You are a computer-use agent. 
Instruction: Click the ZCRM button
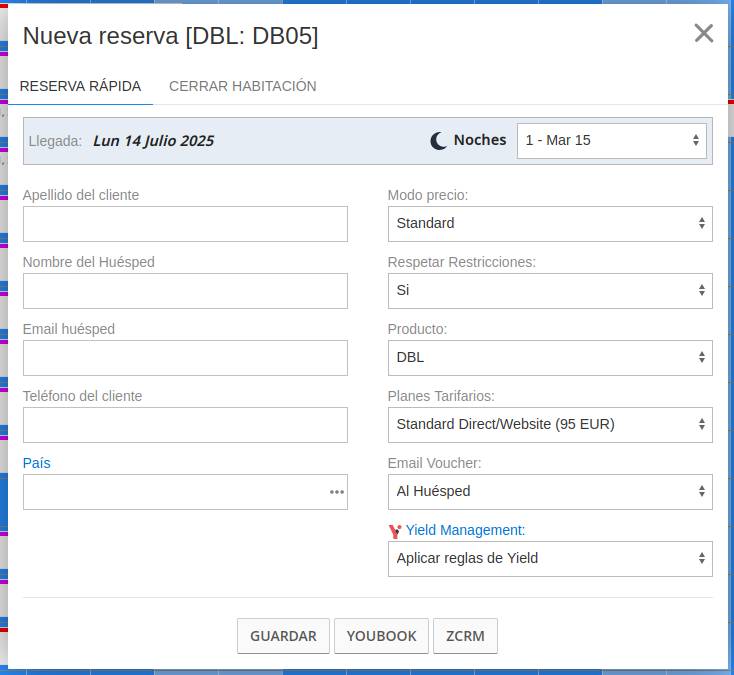tap(465, 636)
